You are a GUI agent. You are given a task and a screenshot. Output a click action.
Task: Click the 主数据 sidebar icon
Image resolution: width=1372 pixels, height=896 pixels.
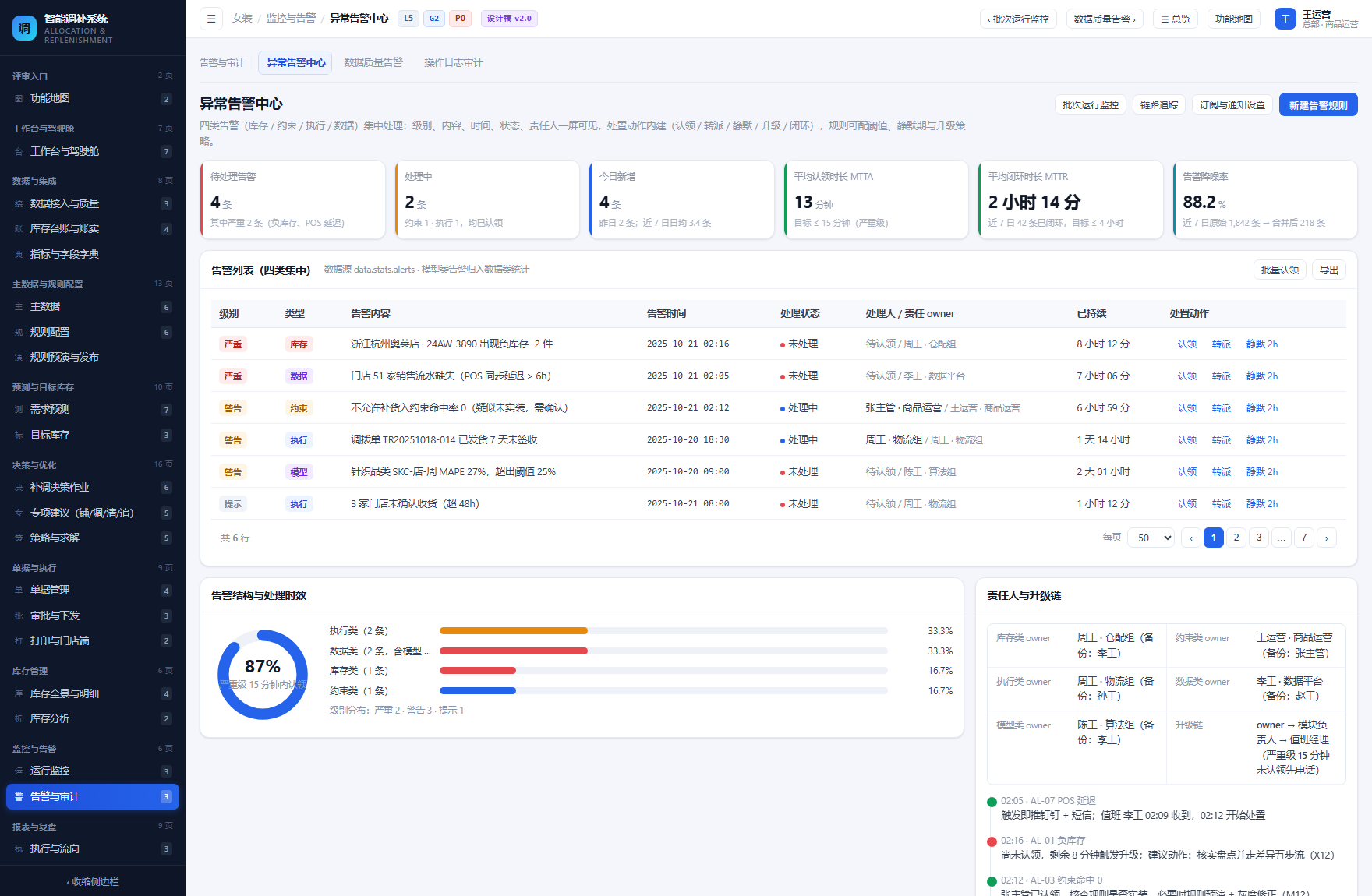[x=19, y=307]
